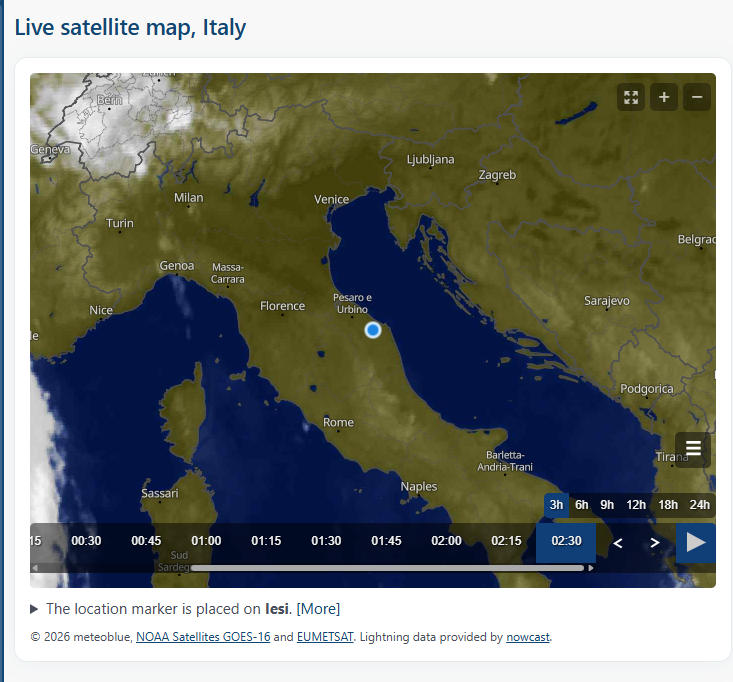The height and width of the screenshot is (682, 733).
Task: Zoom in with the plus button
Action: click(664, 97)
